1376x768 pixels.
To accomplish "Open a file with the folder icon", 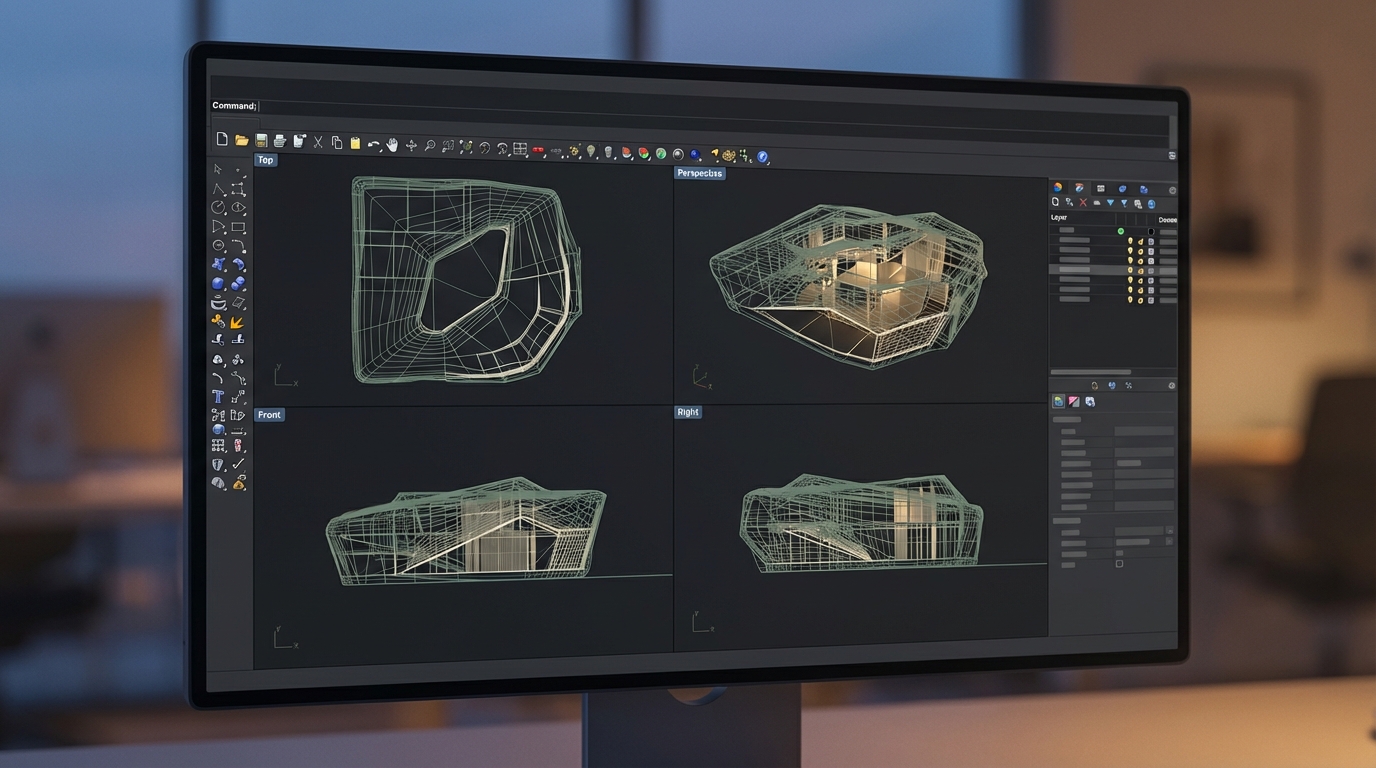I will click(241, 141).
